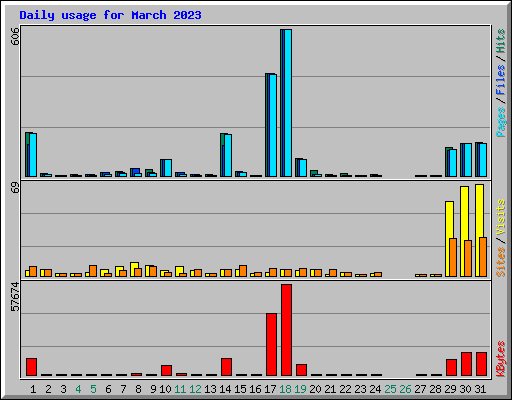Screen dimensions: 512x400
Task: Click the KBytes legend label
Action: coord(501,359)
